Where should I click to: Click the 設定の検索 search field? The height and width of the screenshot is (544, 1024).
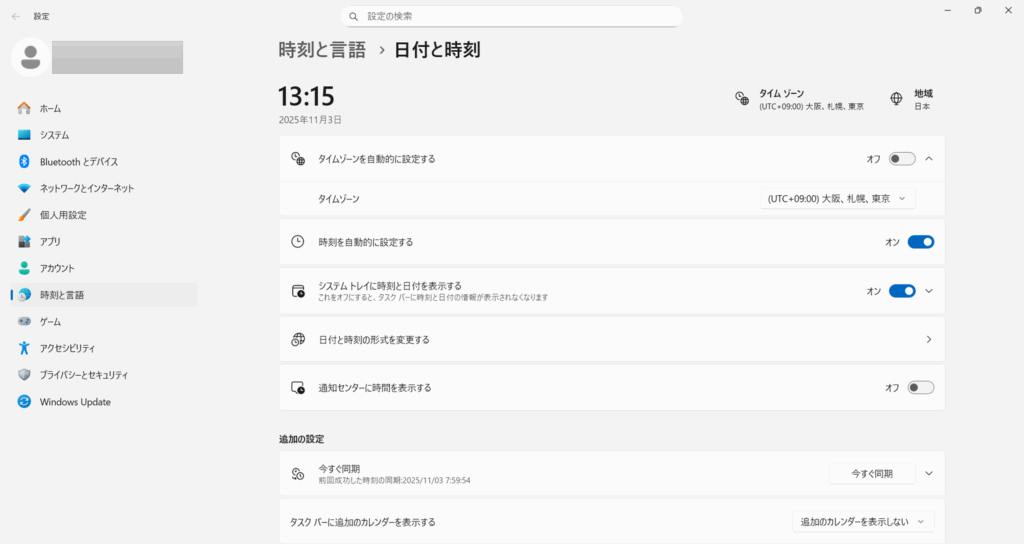(x=511, y=16)
